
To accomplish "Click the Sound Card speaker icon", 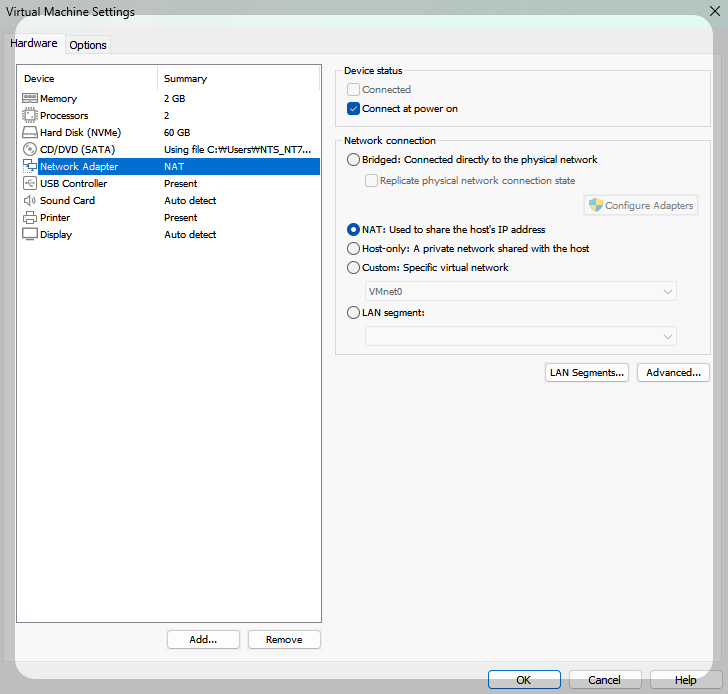I will click(30, 200).
